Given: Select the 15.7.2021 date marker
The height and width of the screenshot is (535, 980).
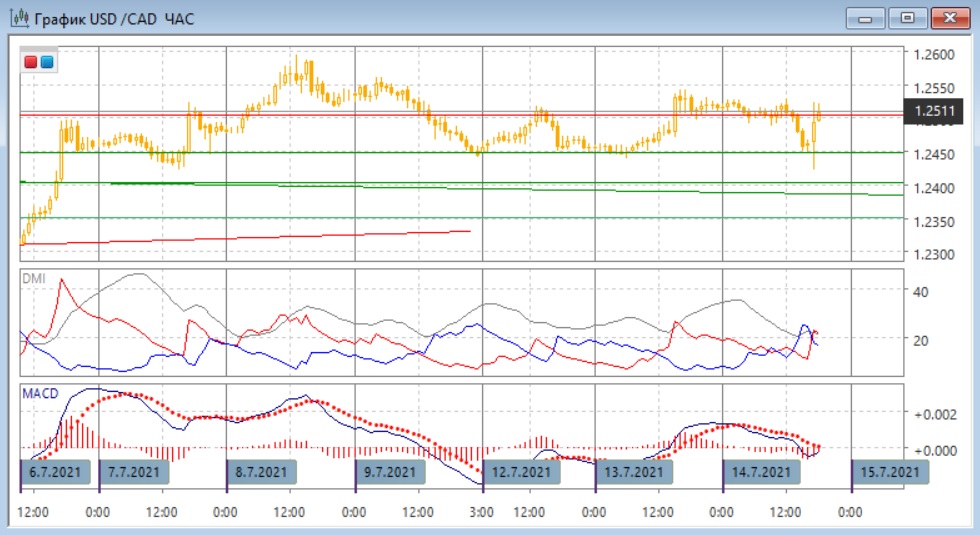Looking at the screenshot, I should (888, 471).
